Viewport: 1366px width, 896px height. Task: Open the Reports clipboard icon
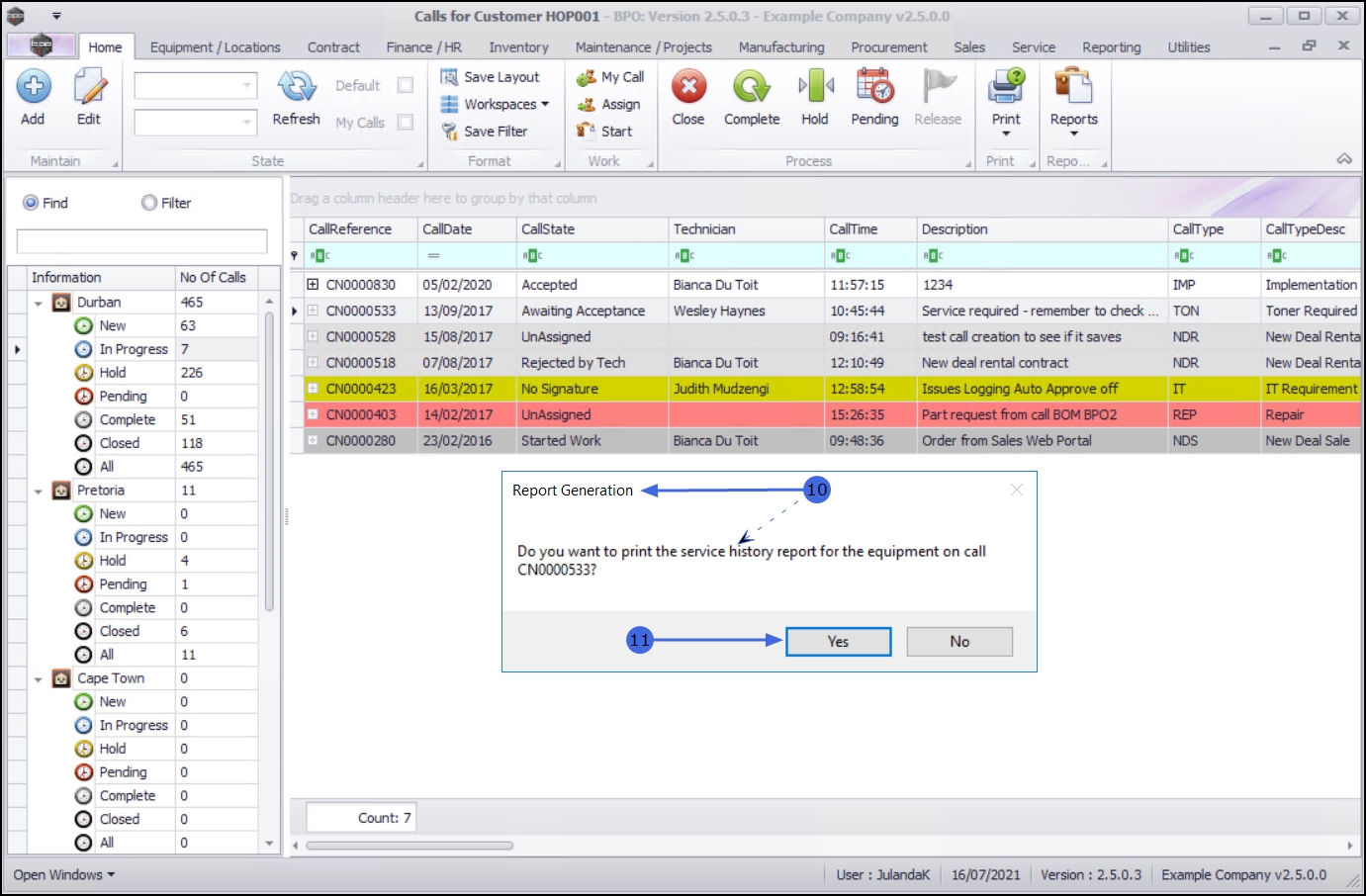pos(1073,87)
